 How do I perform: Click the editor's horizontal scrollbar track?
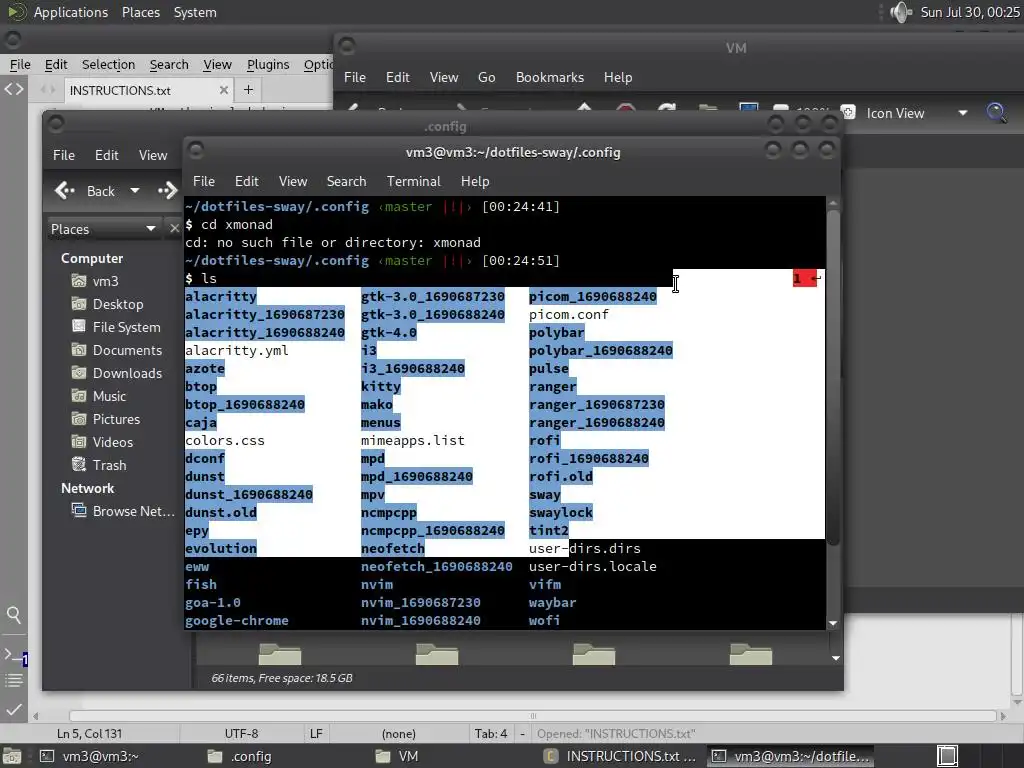tap(533, 716)
